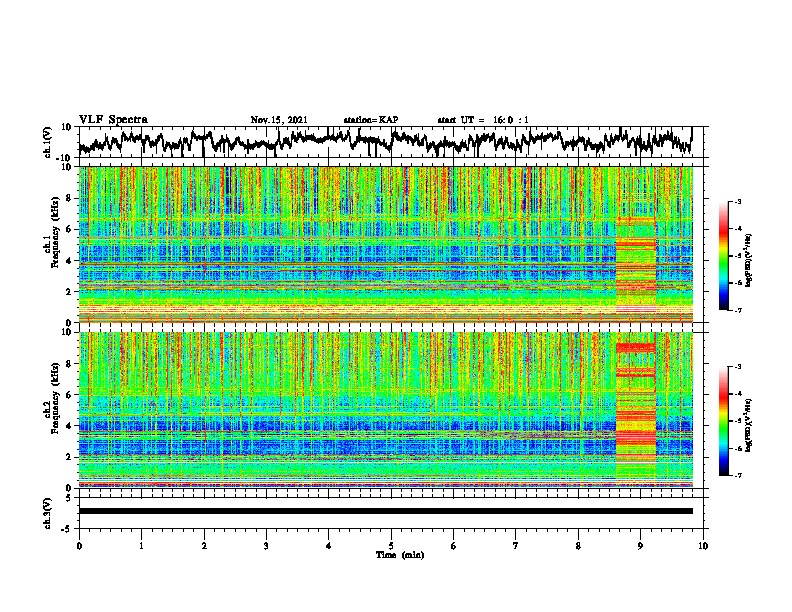Click the "-7" label on ch.1 colorbar
Viewport: 792px width, 612px height.
click(x=738, y=310)
